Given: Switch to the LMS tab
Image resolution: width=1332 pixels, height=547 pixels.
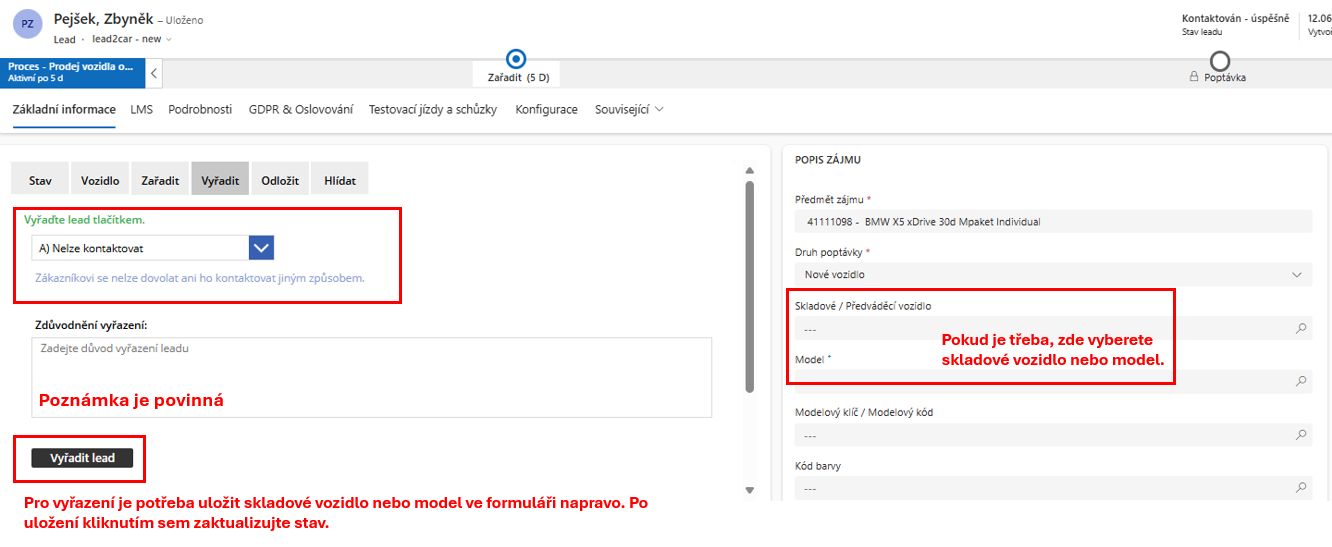Looking at the screenshot, I should [141, 109].
